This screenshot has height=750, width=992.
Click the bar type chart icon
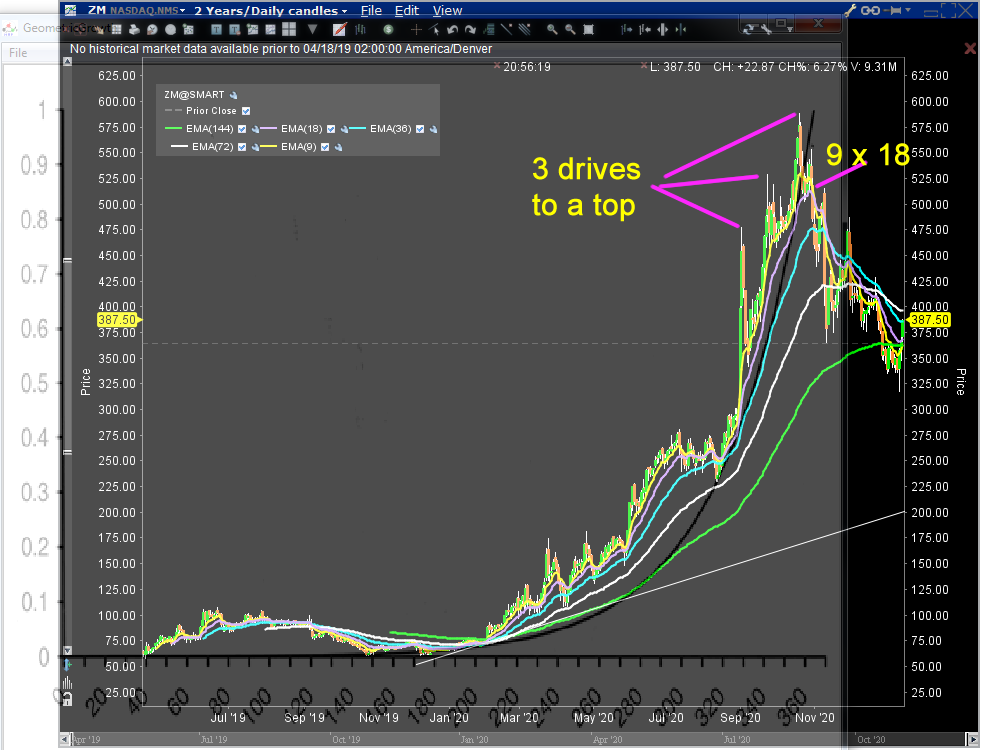pos(361,29)
